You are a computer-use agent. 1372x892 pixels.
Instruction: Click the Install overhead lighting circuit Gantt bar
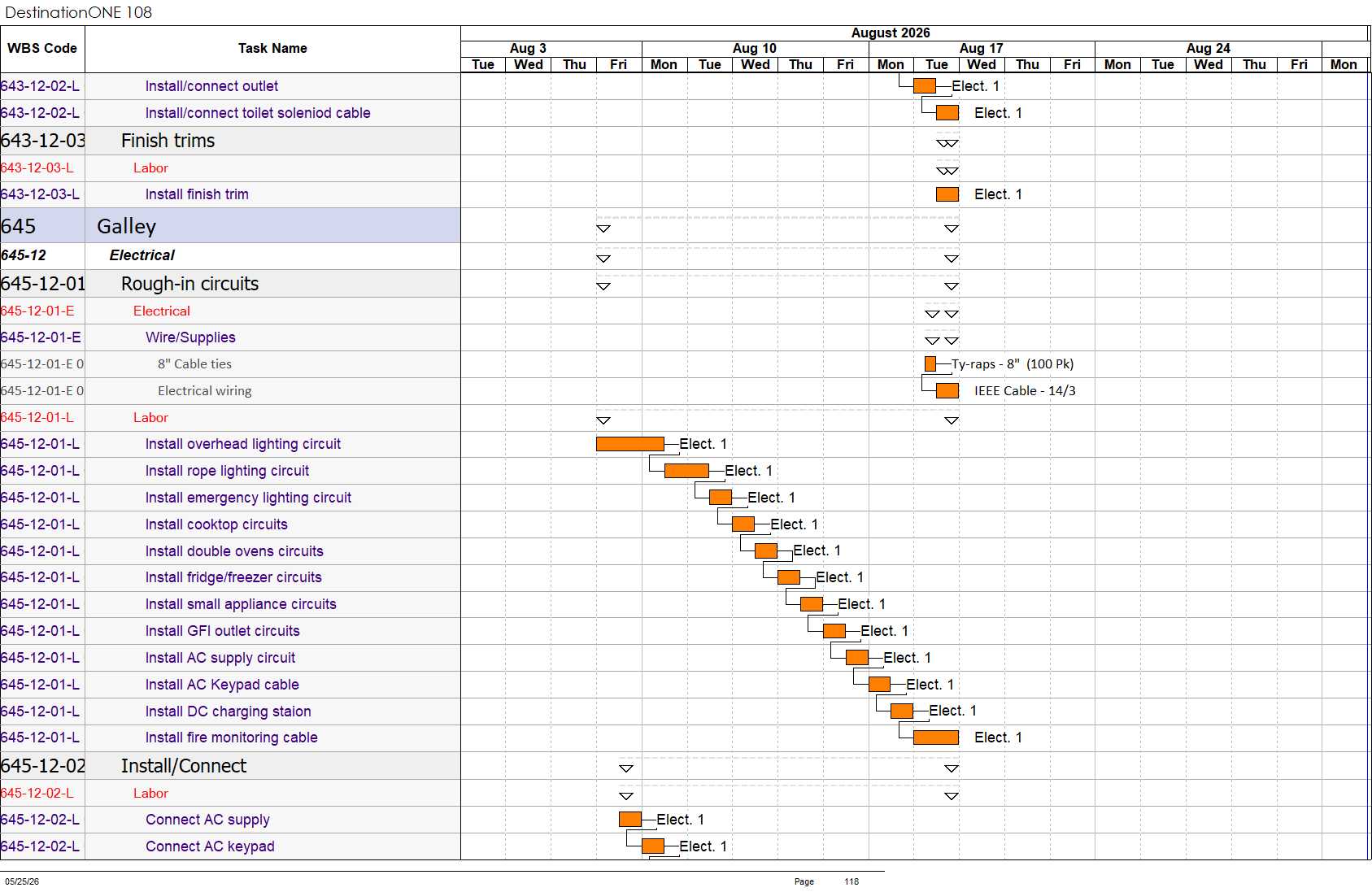point(630,444)
